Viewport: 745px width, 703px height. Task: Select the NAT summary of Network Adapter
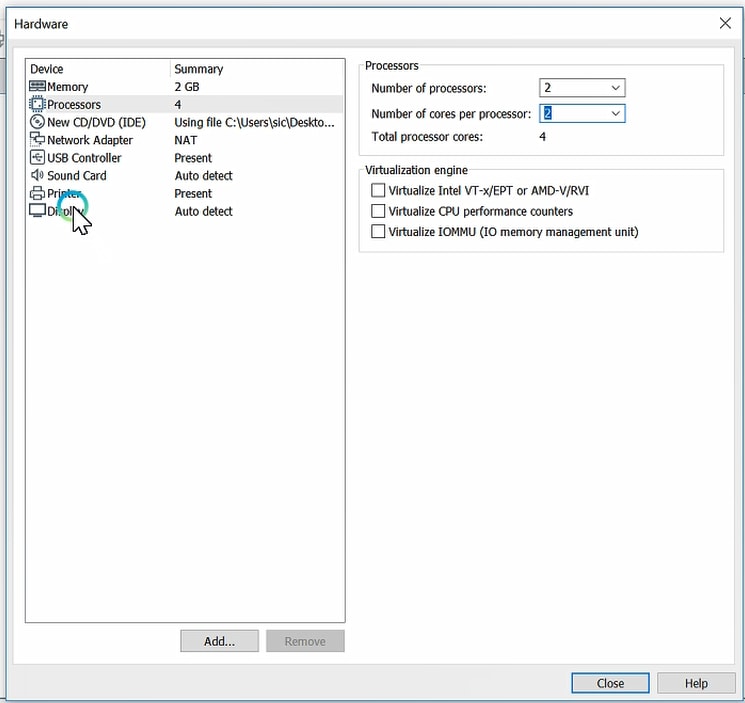[186, 141]
